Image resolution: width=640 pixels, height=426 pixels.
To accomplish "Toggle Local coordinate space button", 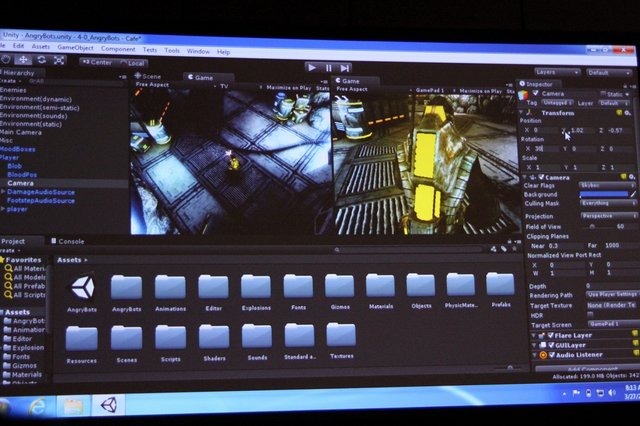I will point(132,63).
